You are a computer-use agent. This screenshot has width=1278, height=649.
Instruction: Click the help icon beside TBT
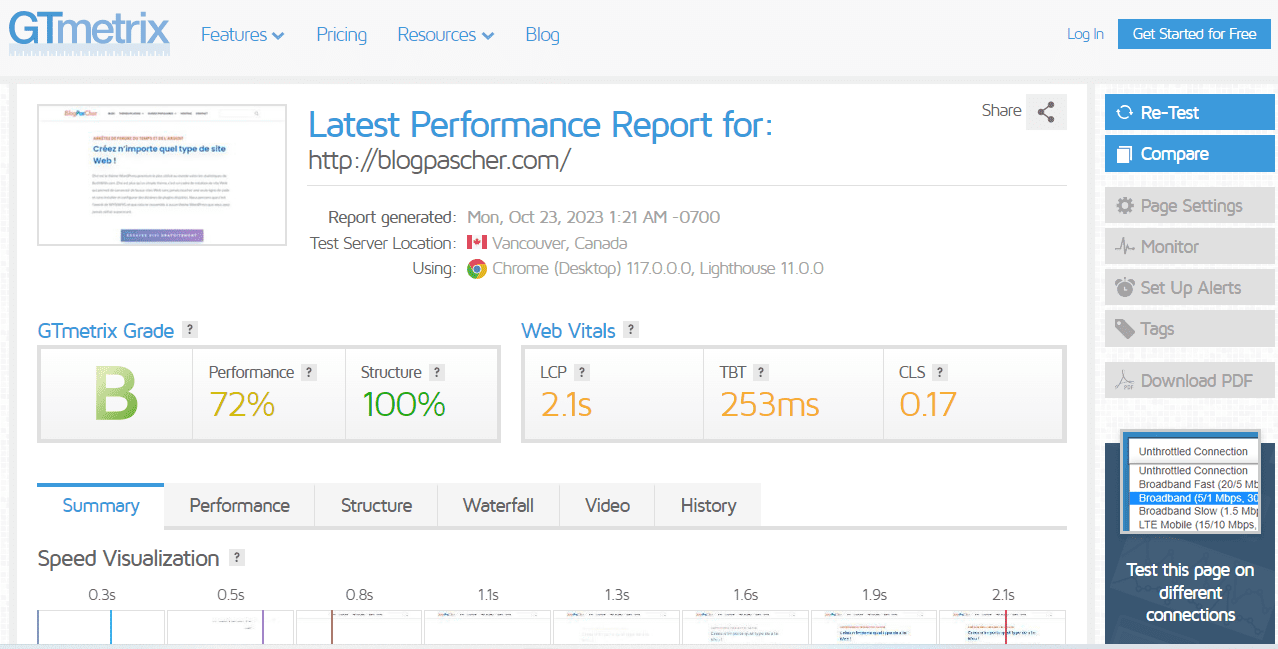[761, 372]
